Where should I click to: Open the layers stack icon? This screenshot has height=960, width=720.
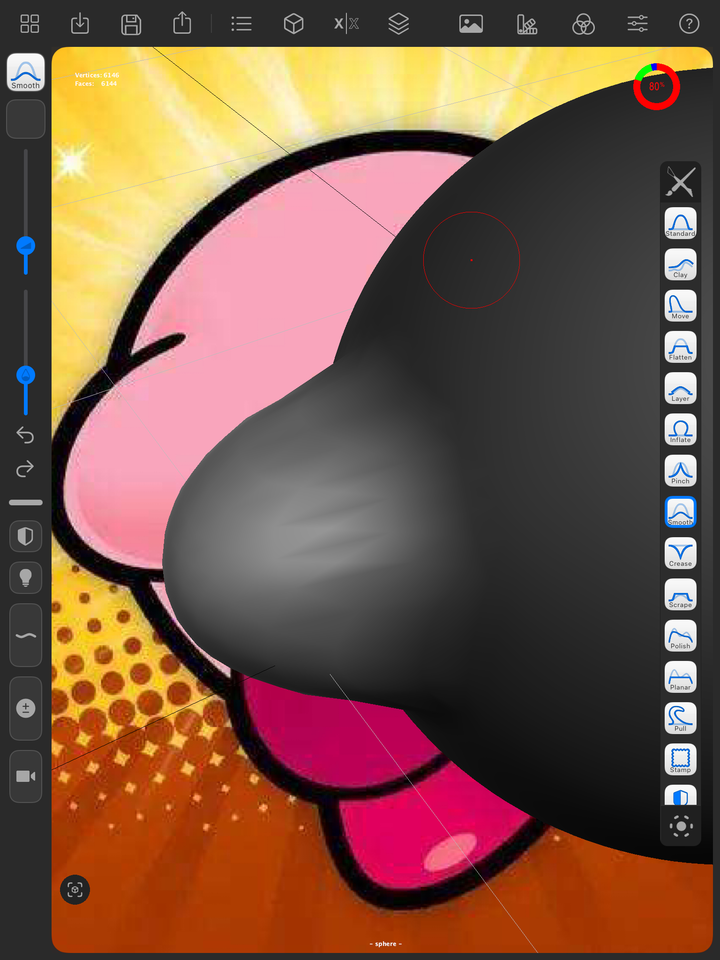pos(399,24)
